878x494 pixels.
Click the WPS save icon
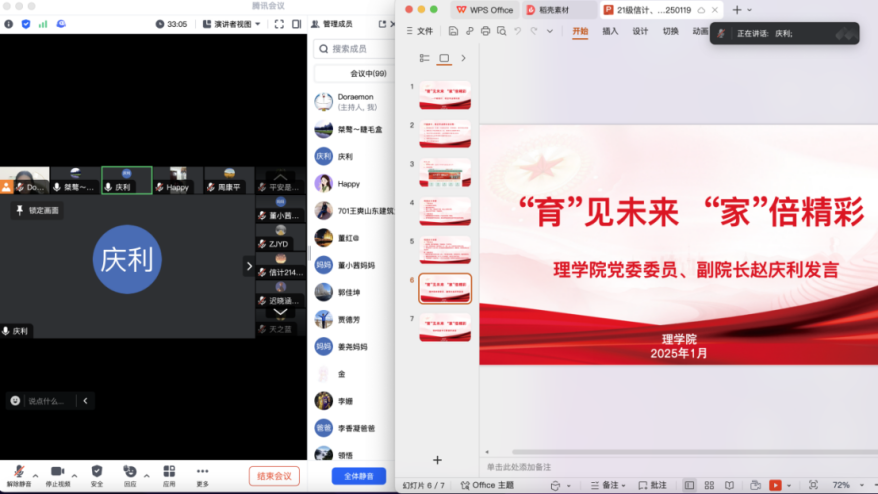(454, 31)
